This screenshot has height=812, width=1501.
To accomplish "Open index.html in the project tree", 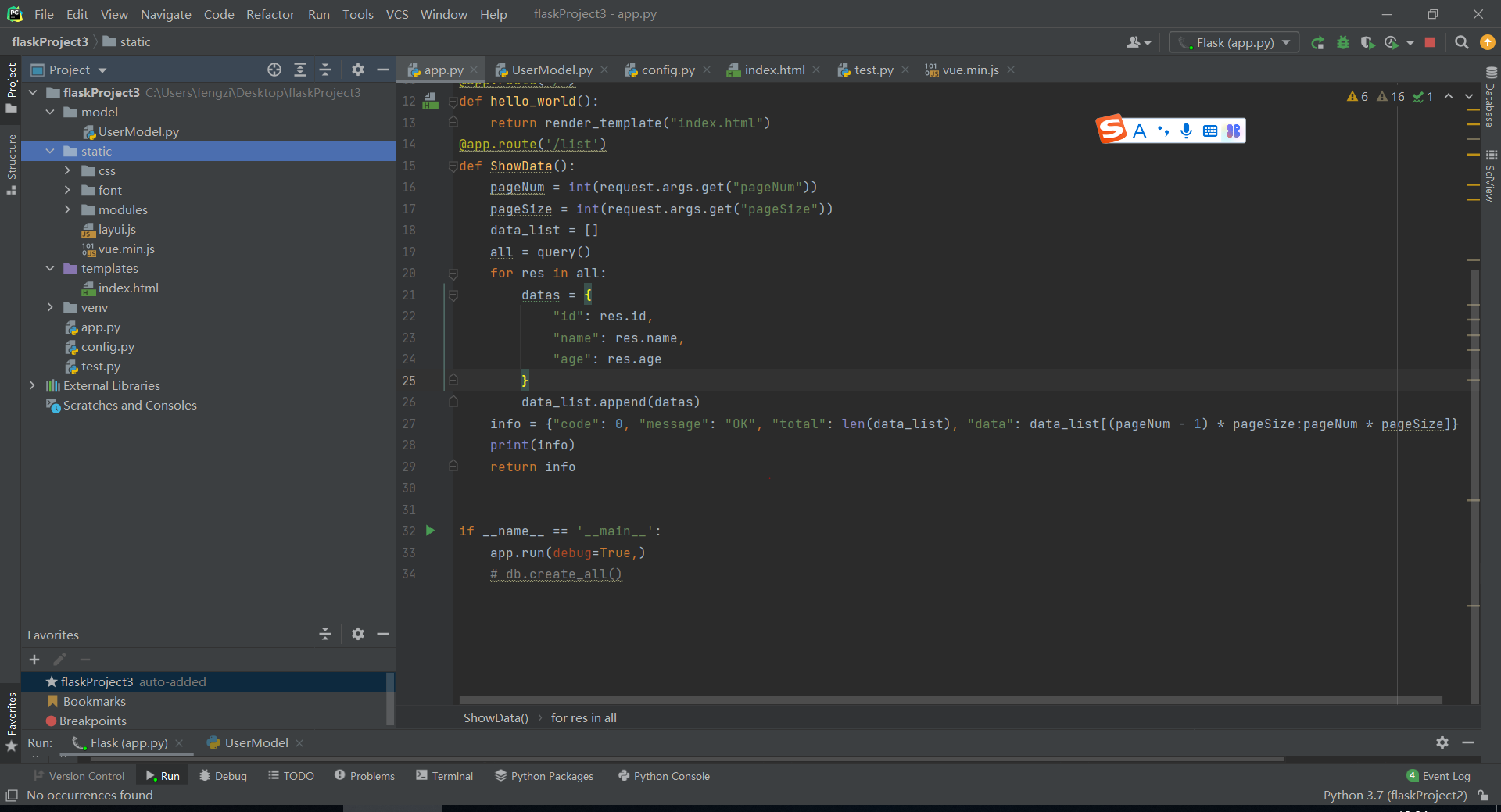I will tap(128, 288).
